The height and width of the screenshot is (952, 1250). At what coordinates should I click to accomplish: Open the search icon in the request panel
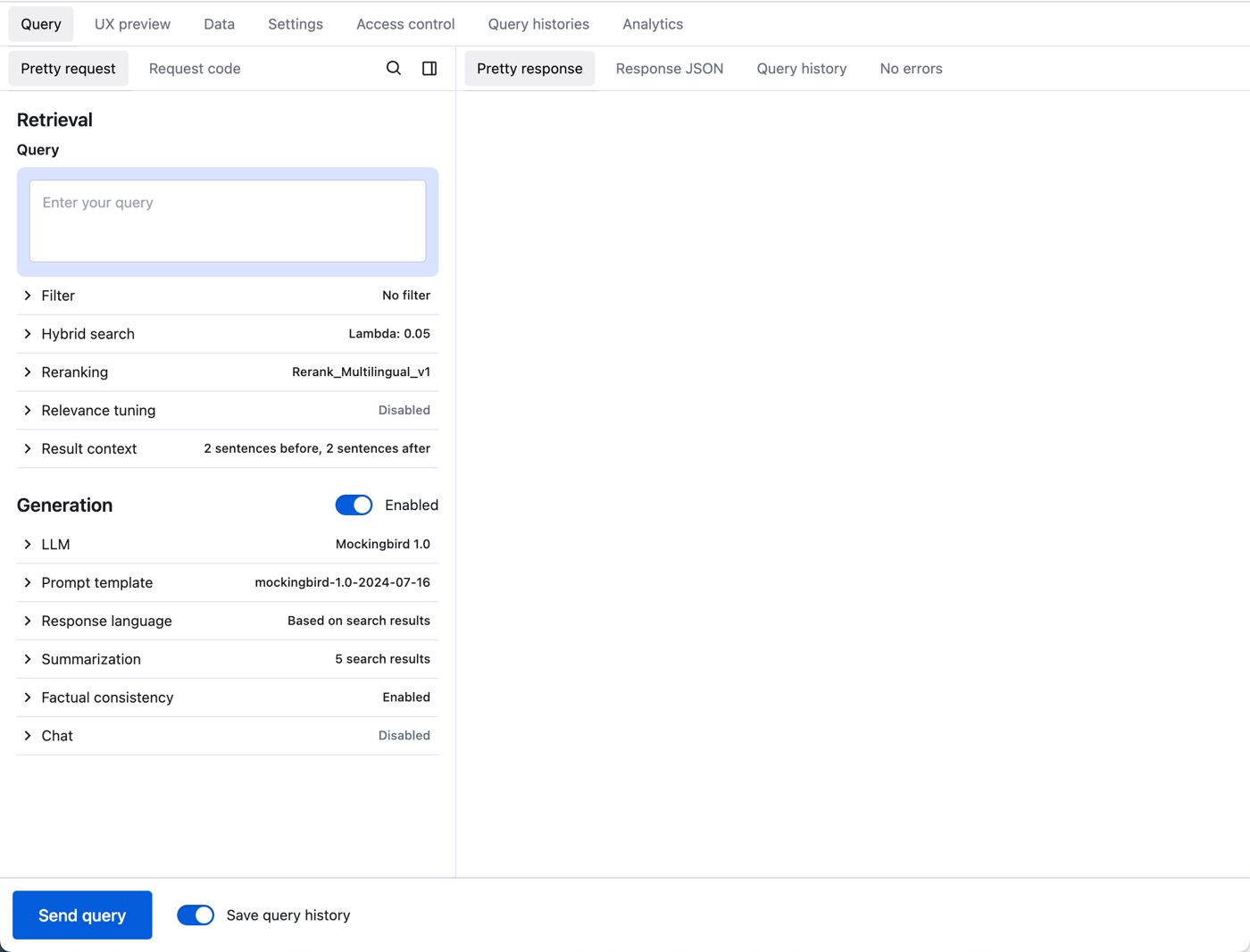click(394, 68)
